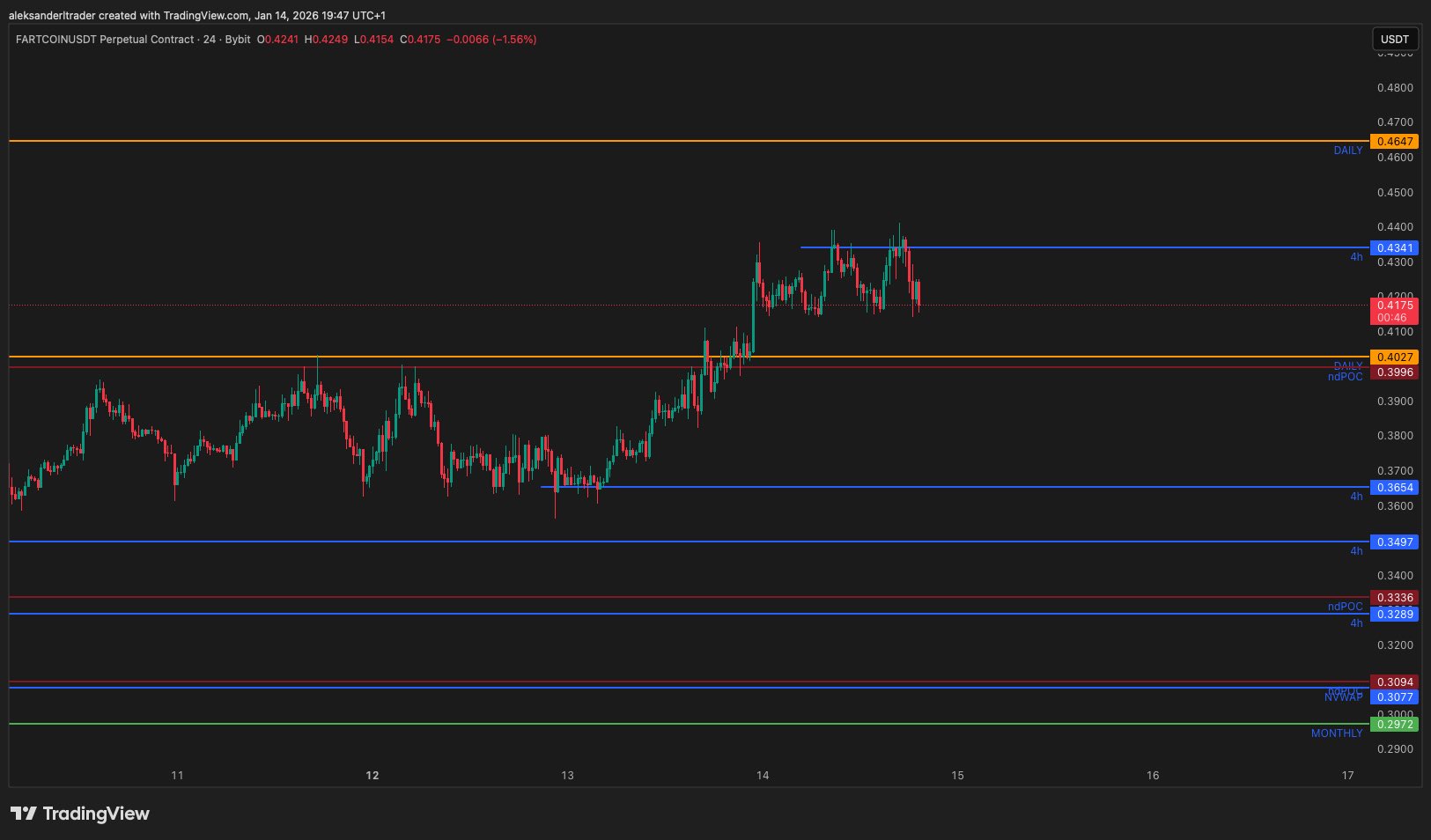Click the −0.0066 (−1.56%) change value

click(491, 40)
